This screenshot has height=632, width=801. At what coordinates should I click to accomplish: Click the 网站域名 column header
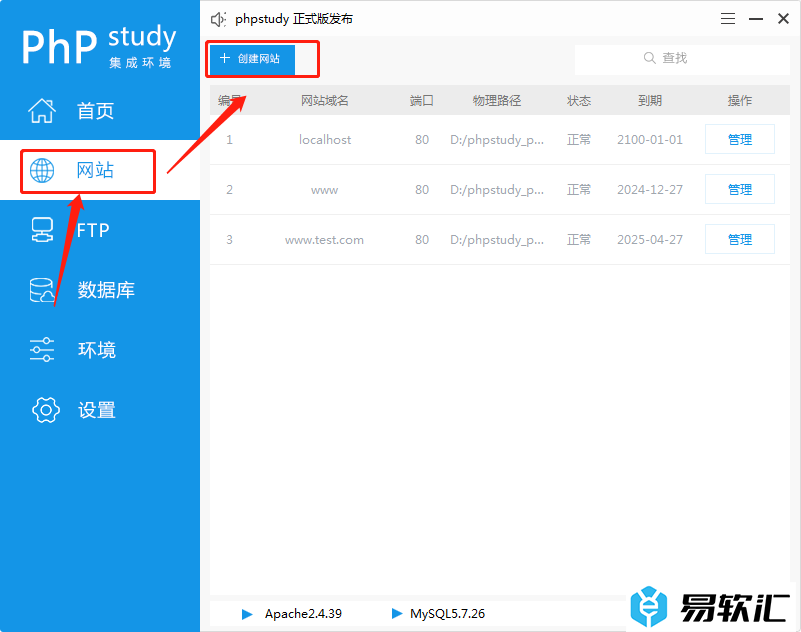pos(324,101)
